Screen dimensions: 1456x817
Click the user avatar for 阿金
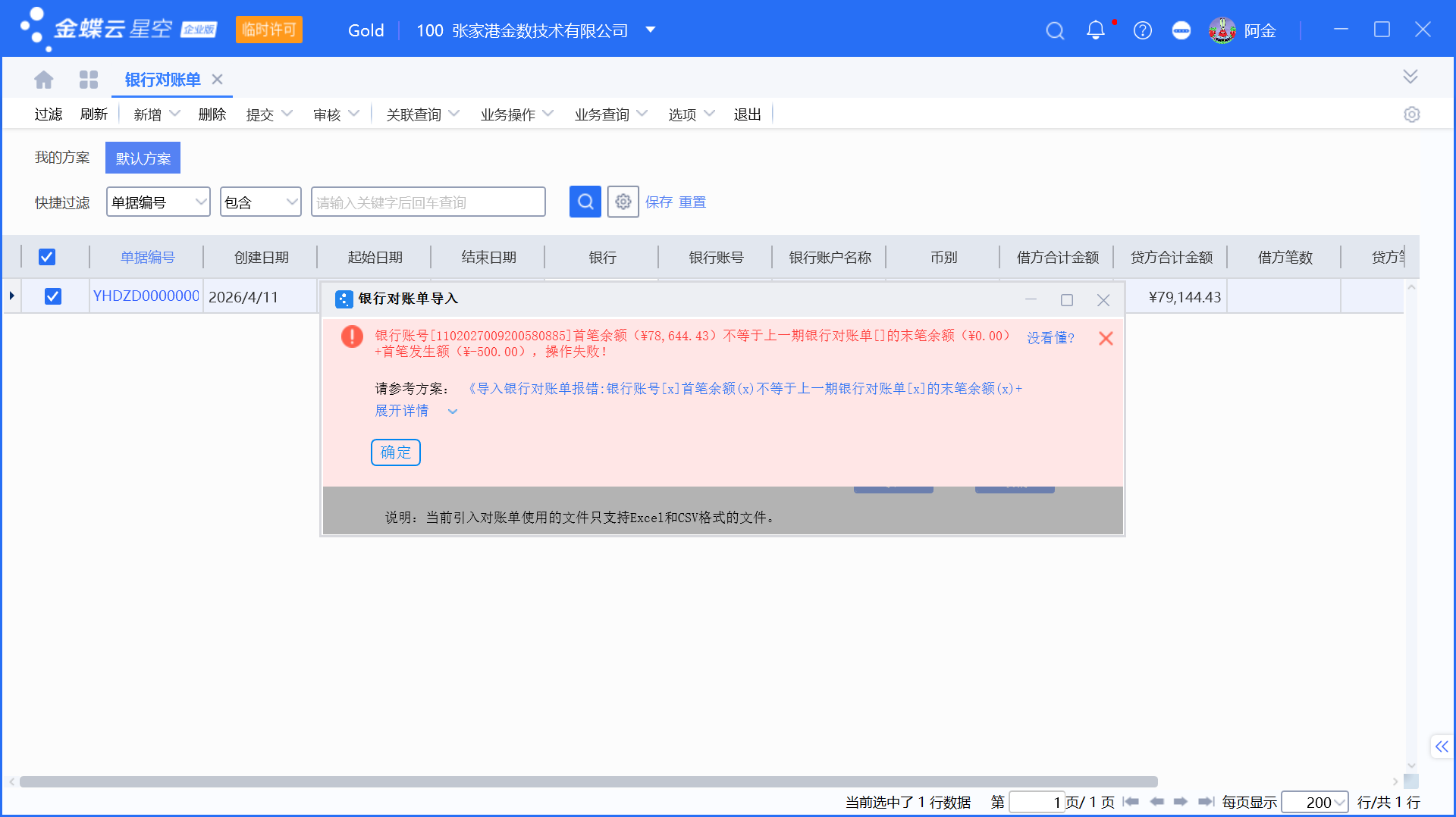point(1222,30)
